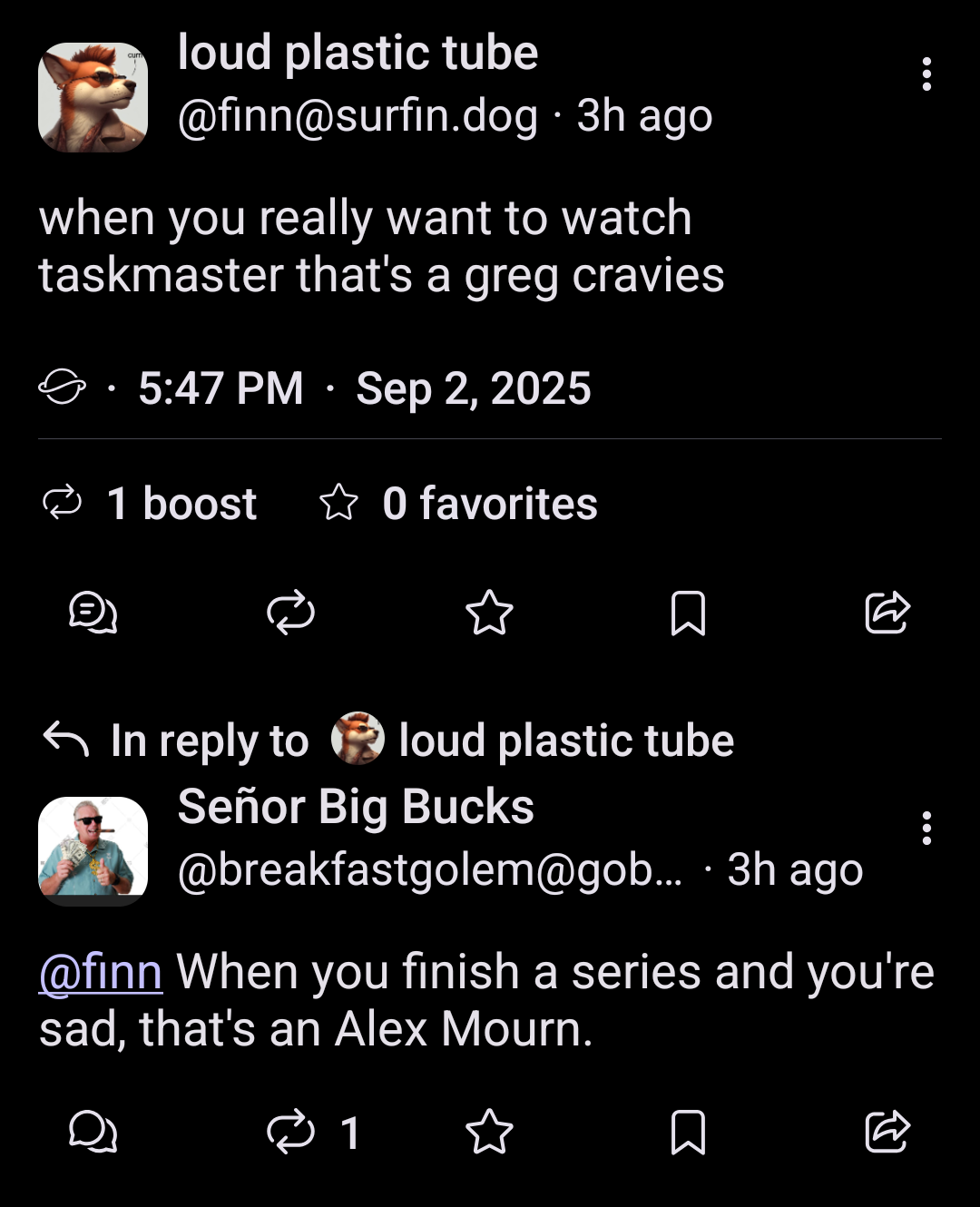Click the visibility planet icon
980x1207 pixels.
[61, 388]
